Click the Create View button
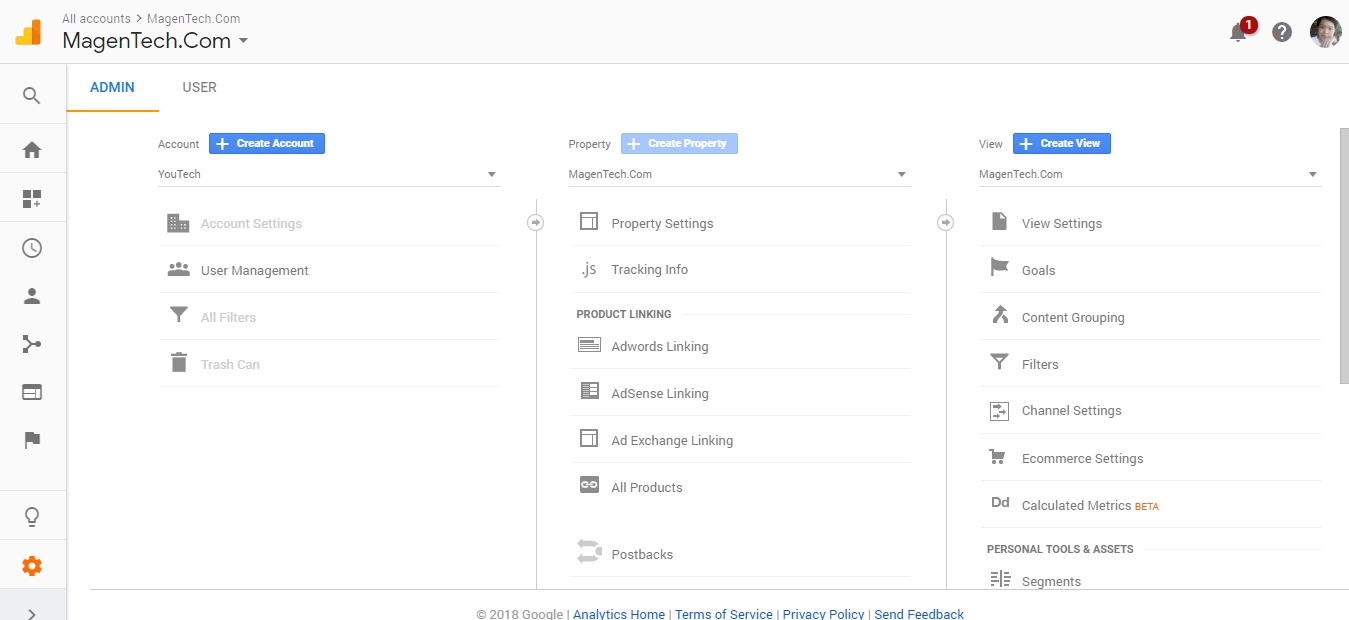Image resolution: width=1349 pixels, height=620 pixels. pos(1062,144)
